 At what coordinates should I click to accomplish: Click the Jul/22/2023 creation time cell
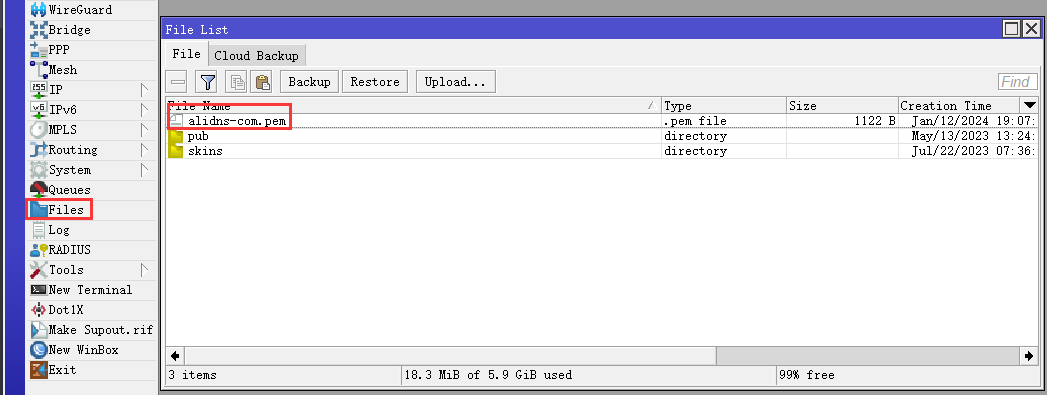[x=974, y=151]
